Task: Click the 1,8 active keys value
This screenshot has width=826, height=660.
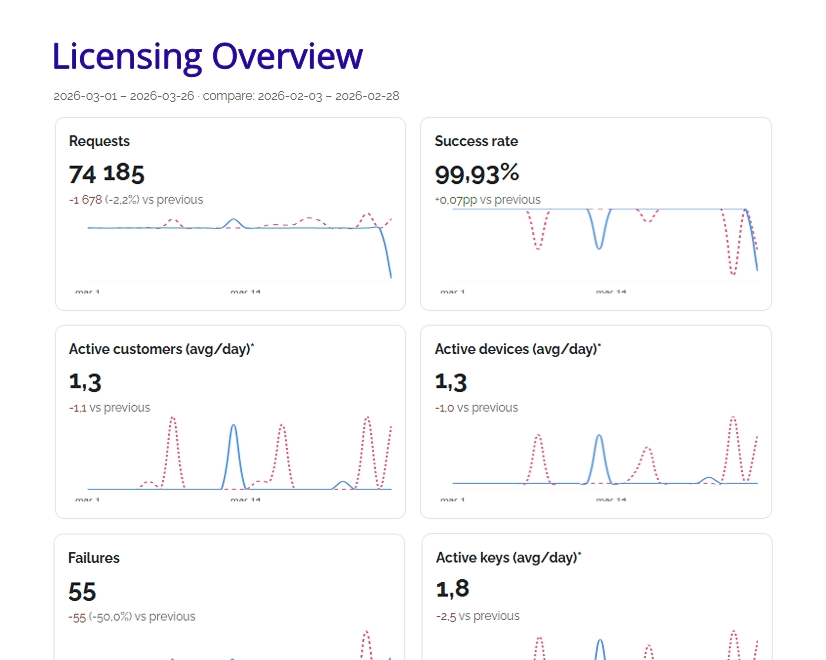Action: pos(453,589)
